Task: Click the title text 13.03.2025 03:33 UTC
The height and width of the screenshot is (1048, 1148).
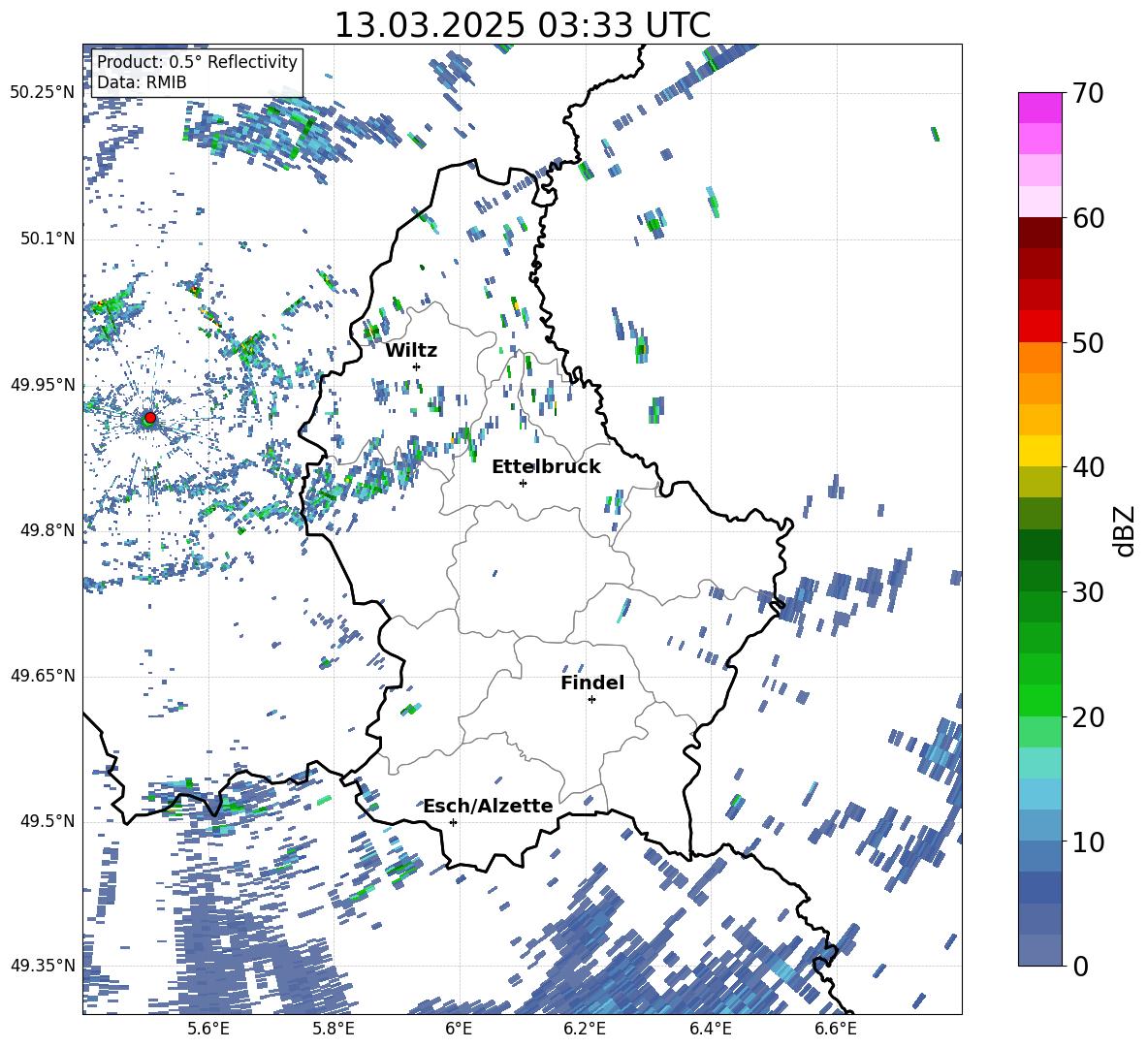Action: (522, 25)
